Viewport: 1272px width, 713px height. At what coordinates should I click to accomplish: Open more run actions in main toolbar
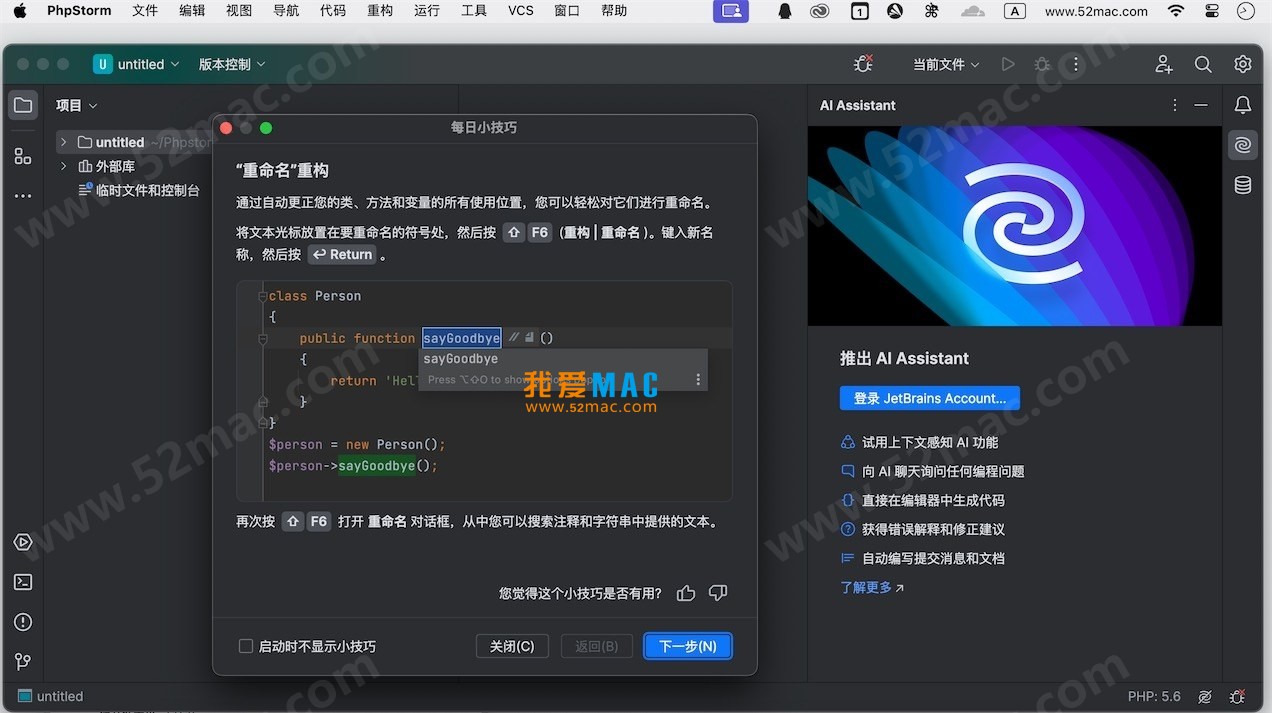(1076, 64)
